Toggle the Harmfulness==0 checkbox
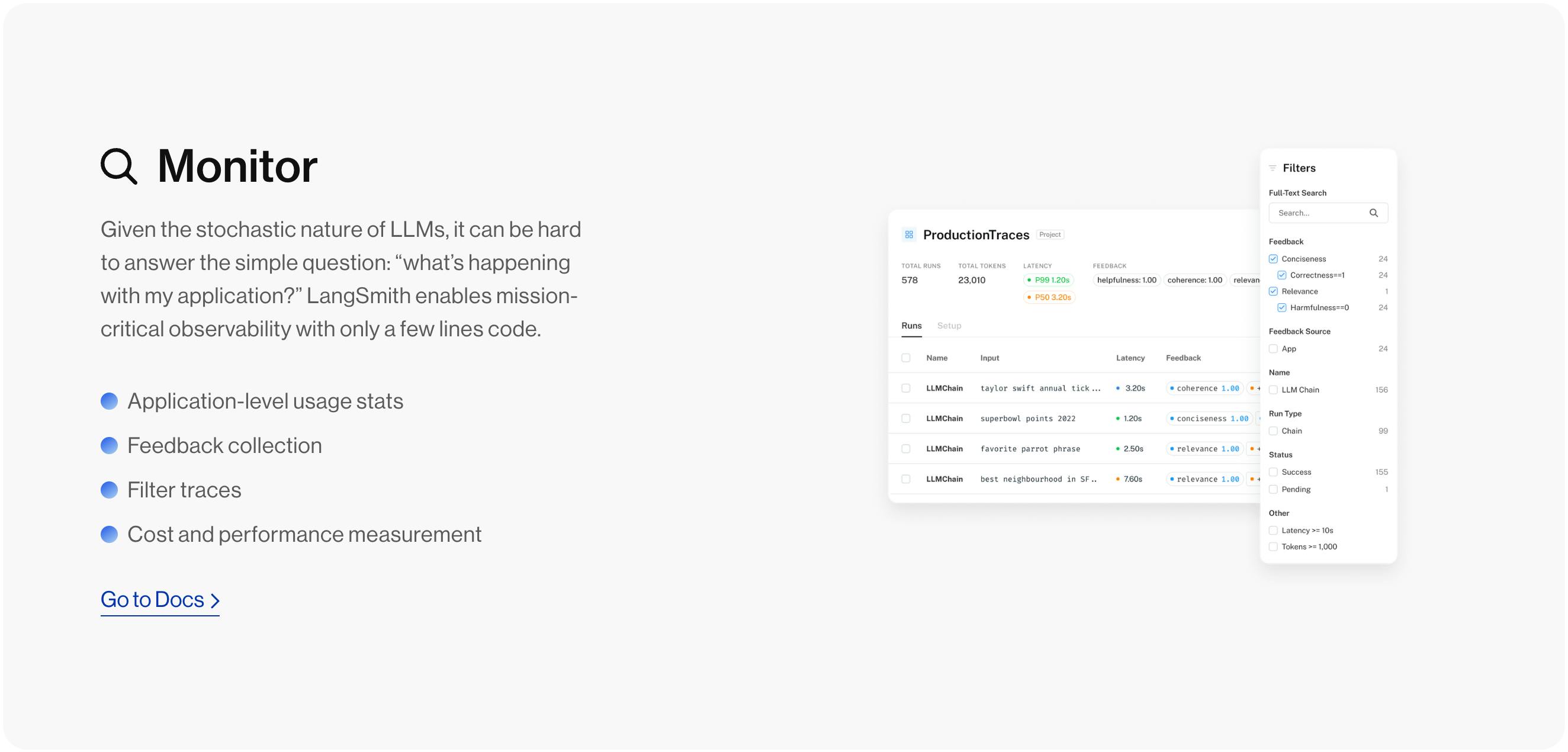 point(1281,307)
